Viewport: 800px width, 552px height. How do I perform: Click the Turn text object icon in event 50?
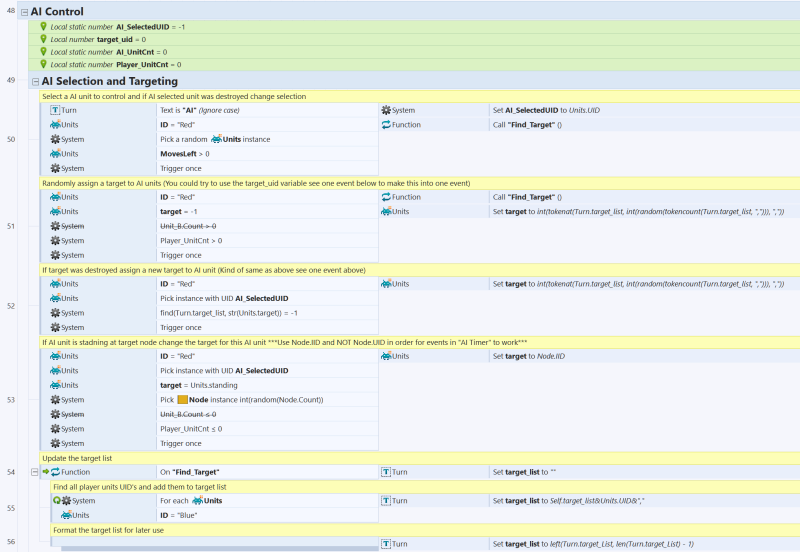click(55, 110)
